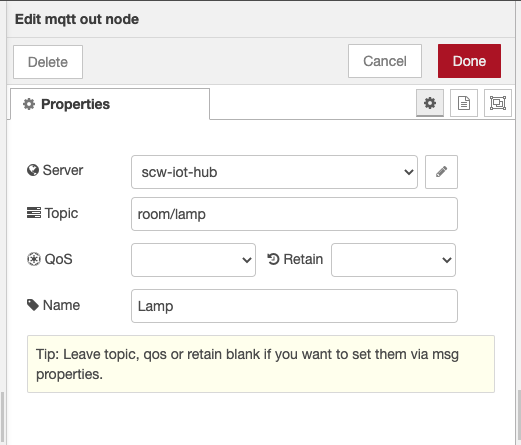Image resolution: width=521 pixels, height=445 pixels.
Task: Focus the Topic field room/lamp
Action: click(x=294, y=214)
